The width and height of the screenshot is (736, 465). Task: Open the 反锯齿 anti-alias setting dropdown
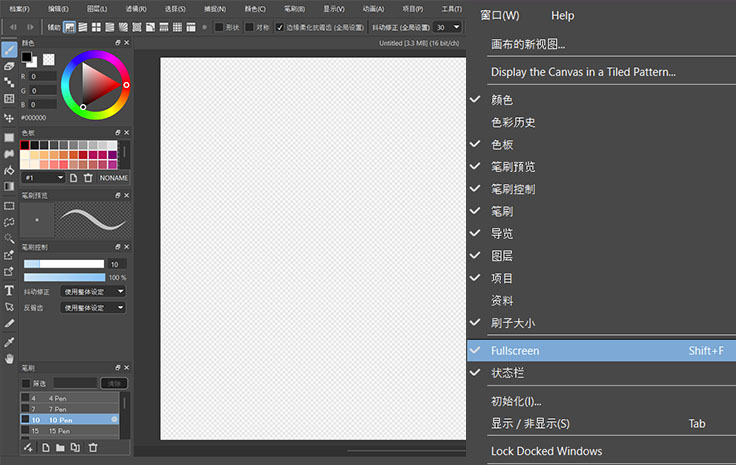click(93, 307)
